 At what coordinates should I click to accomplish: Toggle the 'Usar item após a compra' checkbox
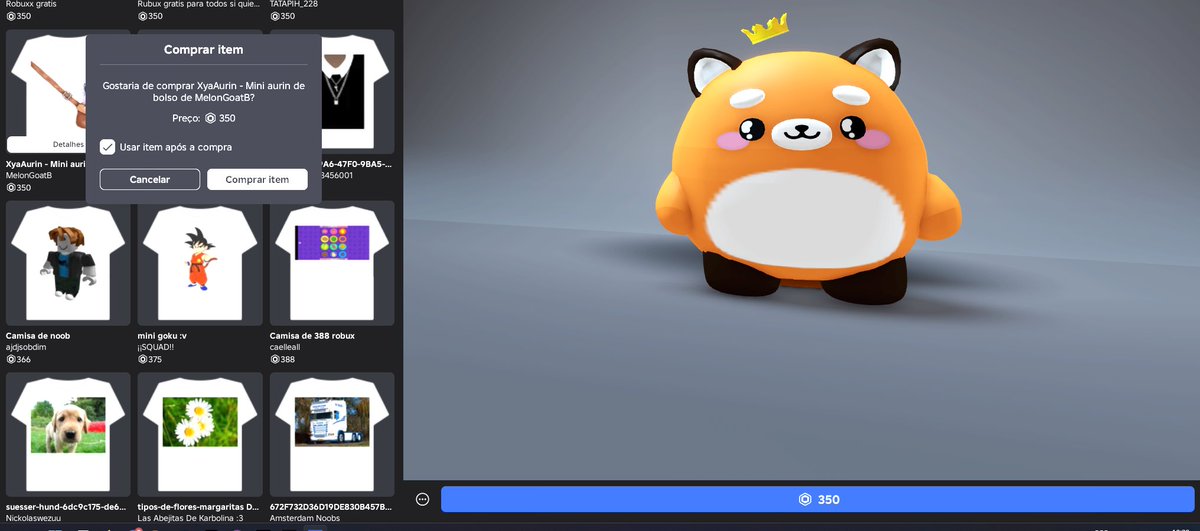point(108,147)
